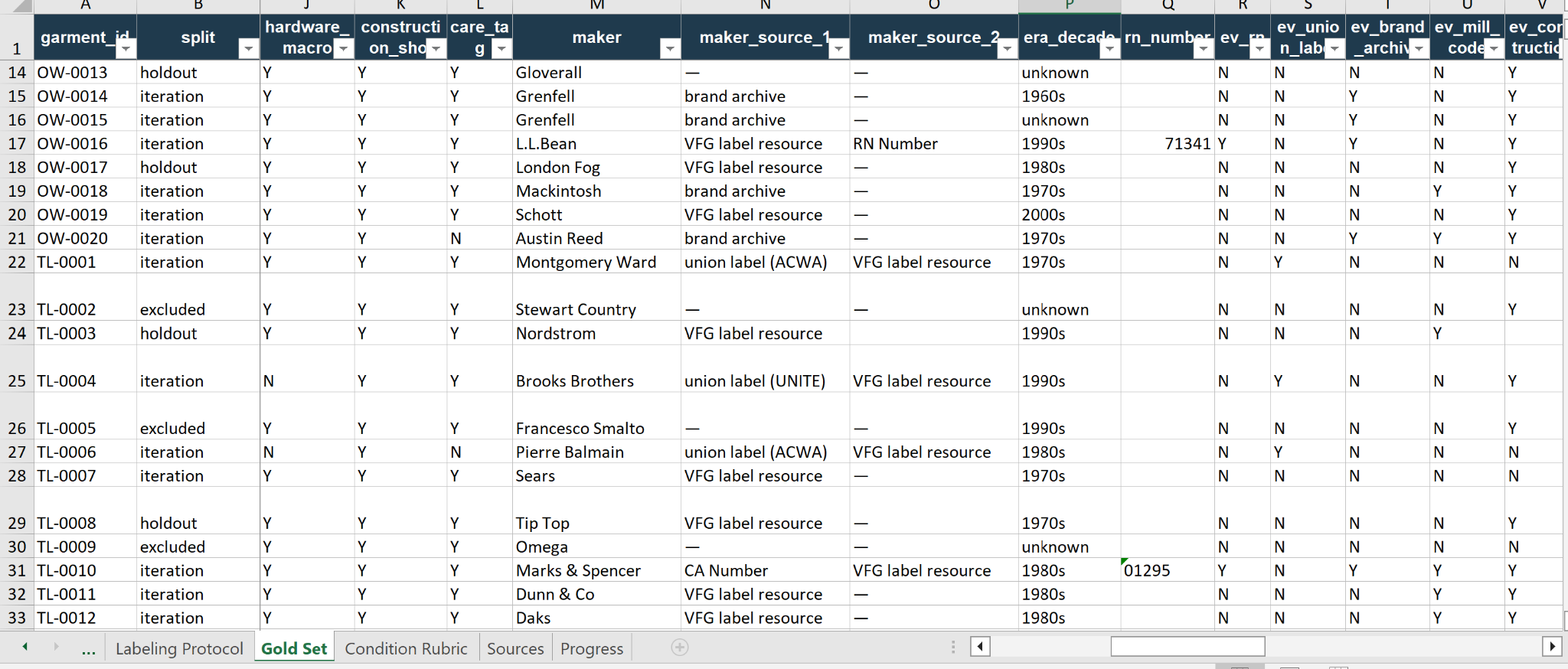Open the era_decade filter dropdown
This screenshot has width=1568, height=669.
[1109, 50]
